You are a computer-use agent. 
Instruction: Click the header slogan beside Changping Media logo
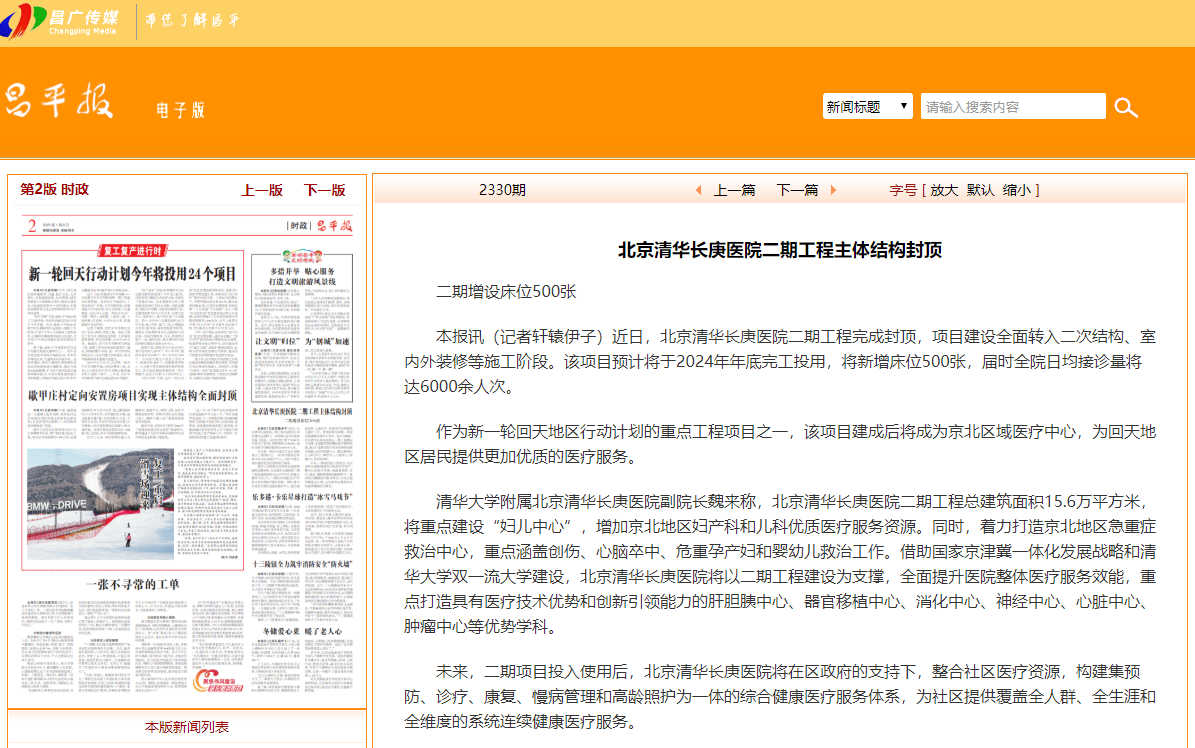pos(192,21)
